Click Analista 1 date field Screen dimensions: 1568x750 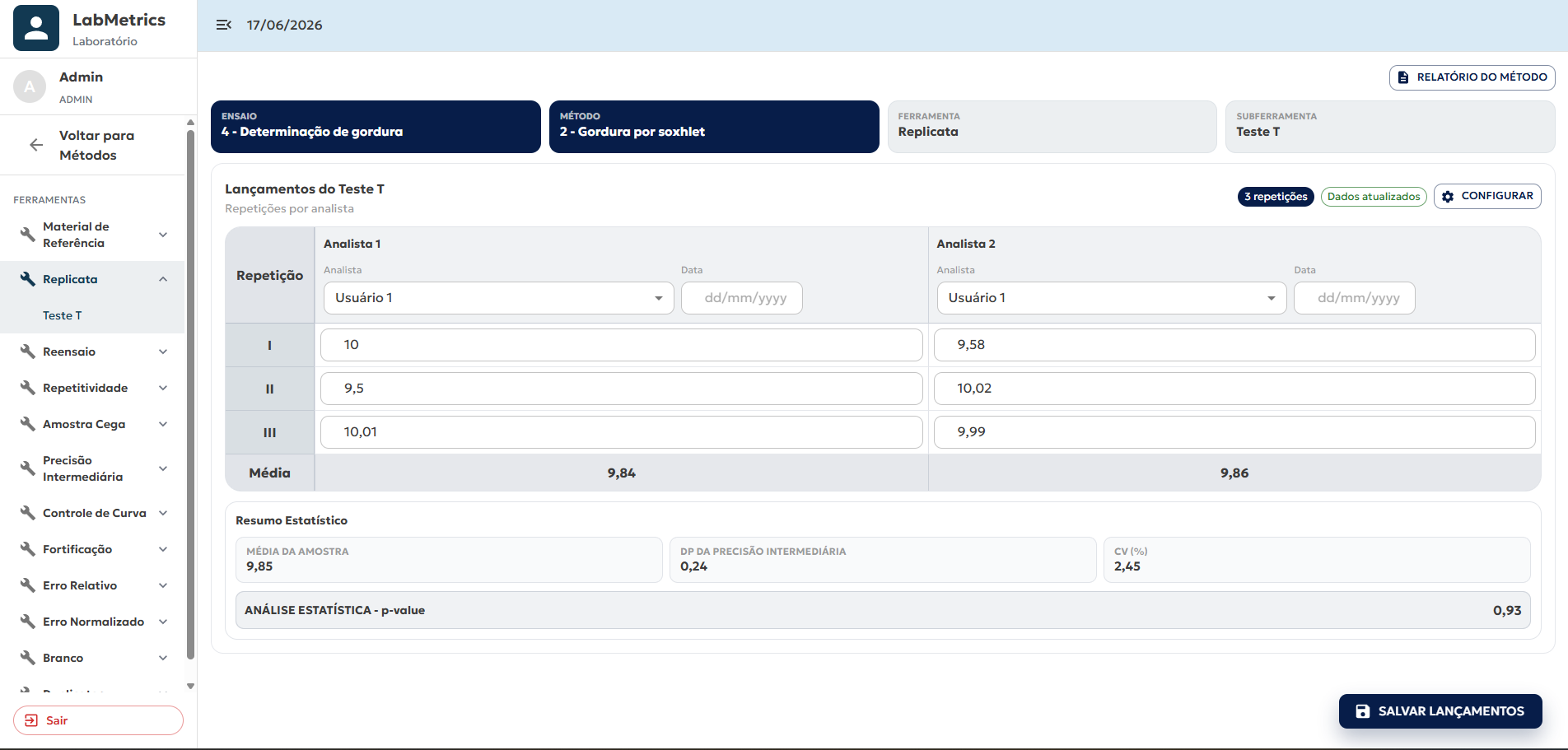tap(742, 298)
